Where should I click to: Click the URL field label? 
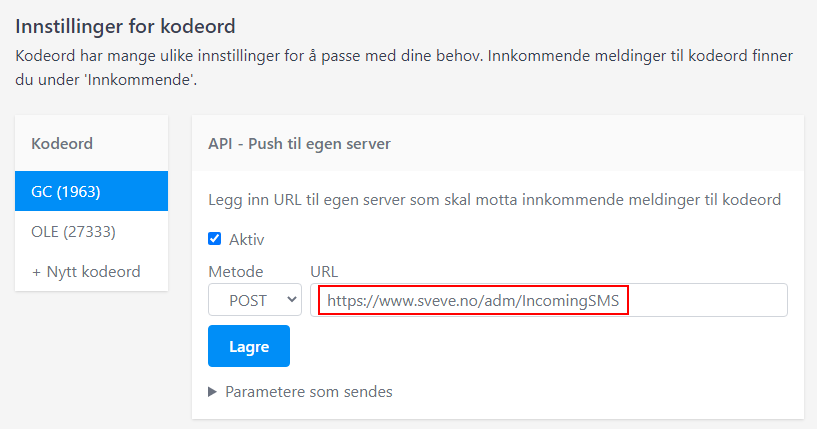point(324,271)
